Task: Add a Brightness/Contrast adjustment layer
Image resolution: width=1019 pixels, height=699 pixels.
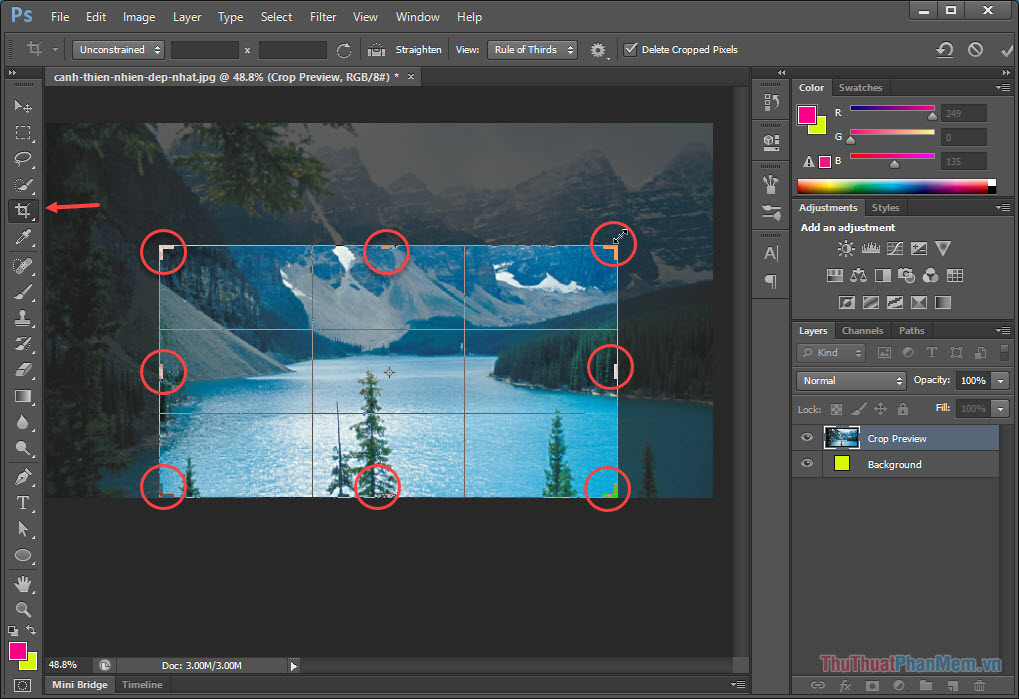Action: click(x=847, y=248)
